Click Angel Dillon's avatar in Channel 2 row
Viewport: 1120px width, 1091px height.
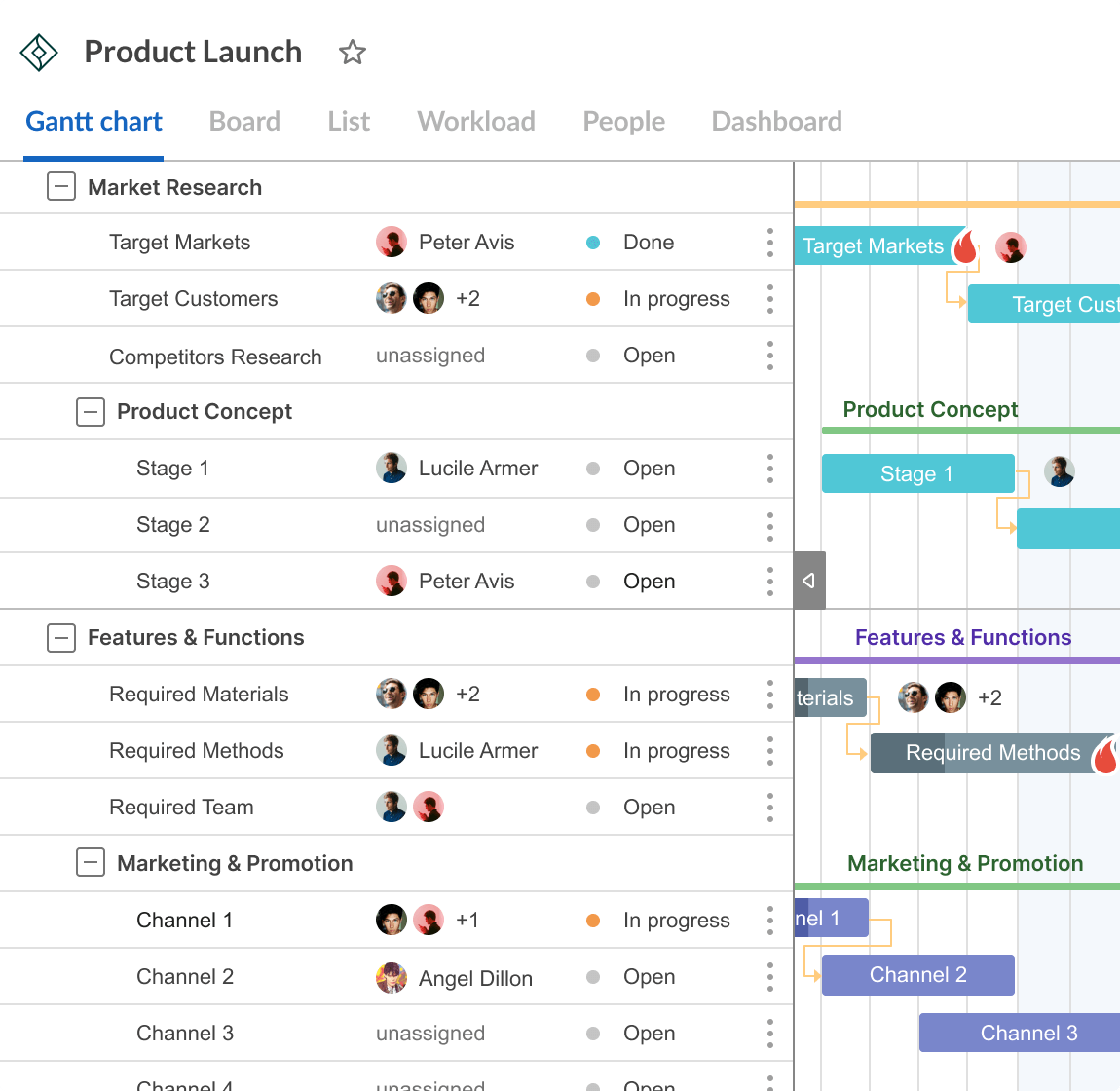(392, 978)
